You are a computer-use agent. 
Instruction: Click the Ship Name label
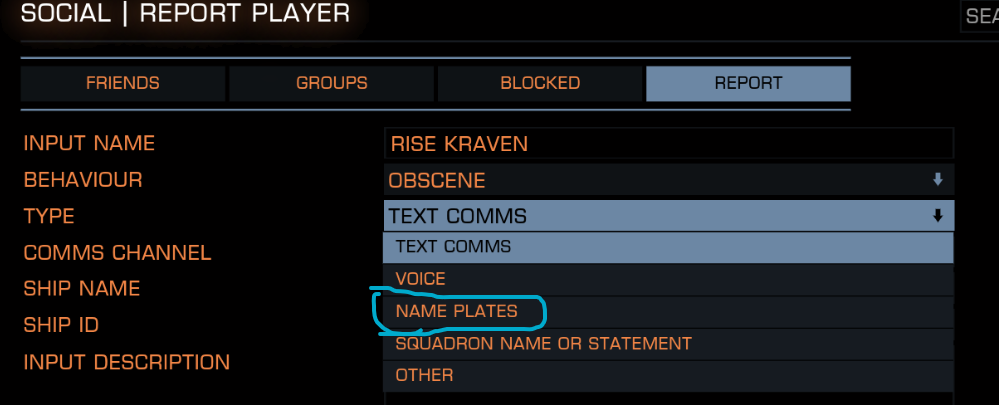point(82,289)
